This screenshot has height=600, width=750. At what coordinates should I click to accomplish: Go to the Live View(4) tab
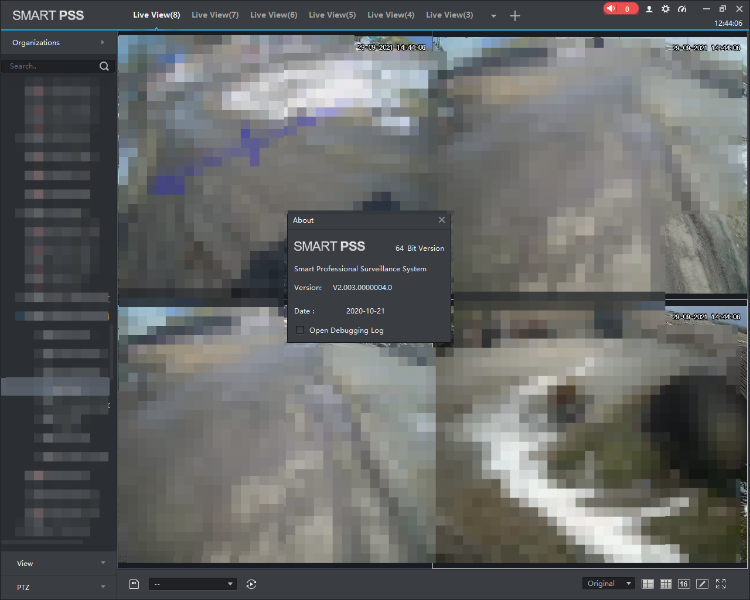click(391, 15)
